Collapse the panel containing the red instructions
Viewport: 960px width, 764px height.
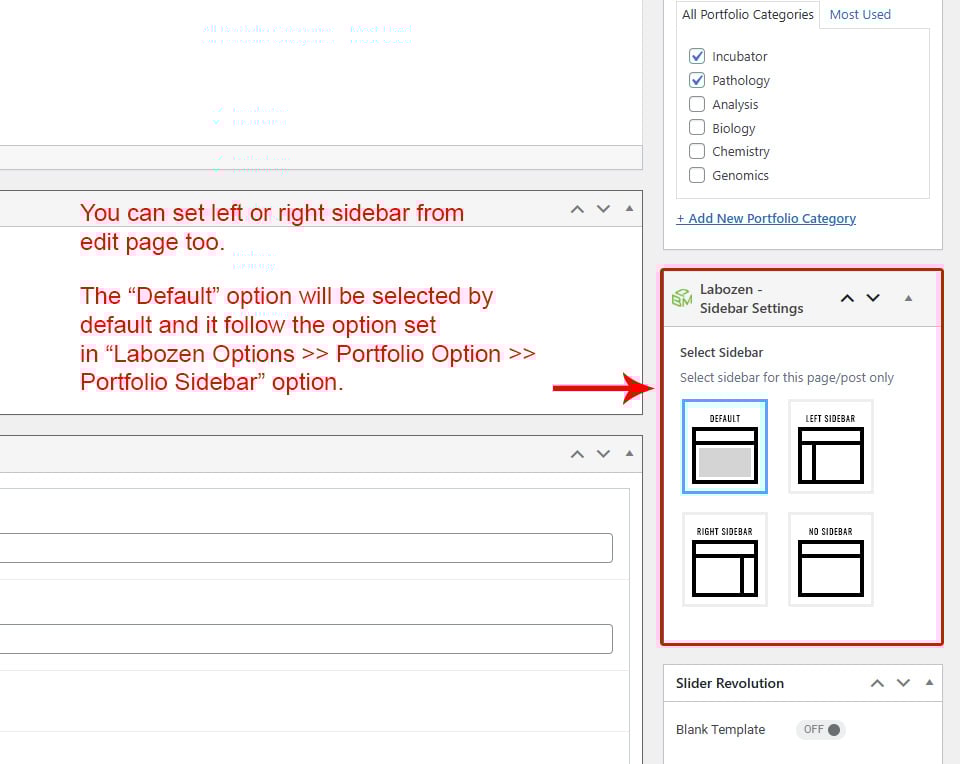[x=629, y=209]
